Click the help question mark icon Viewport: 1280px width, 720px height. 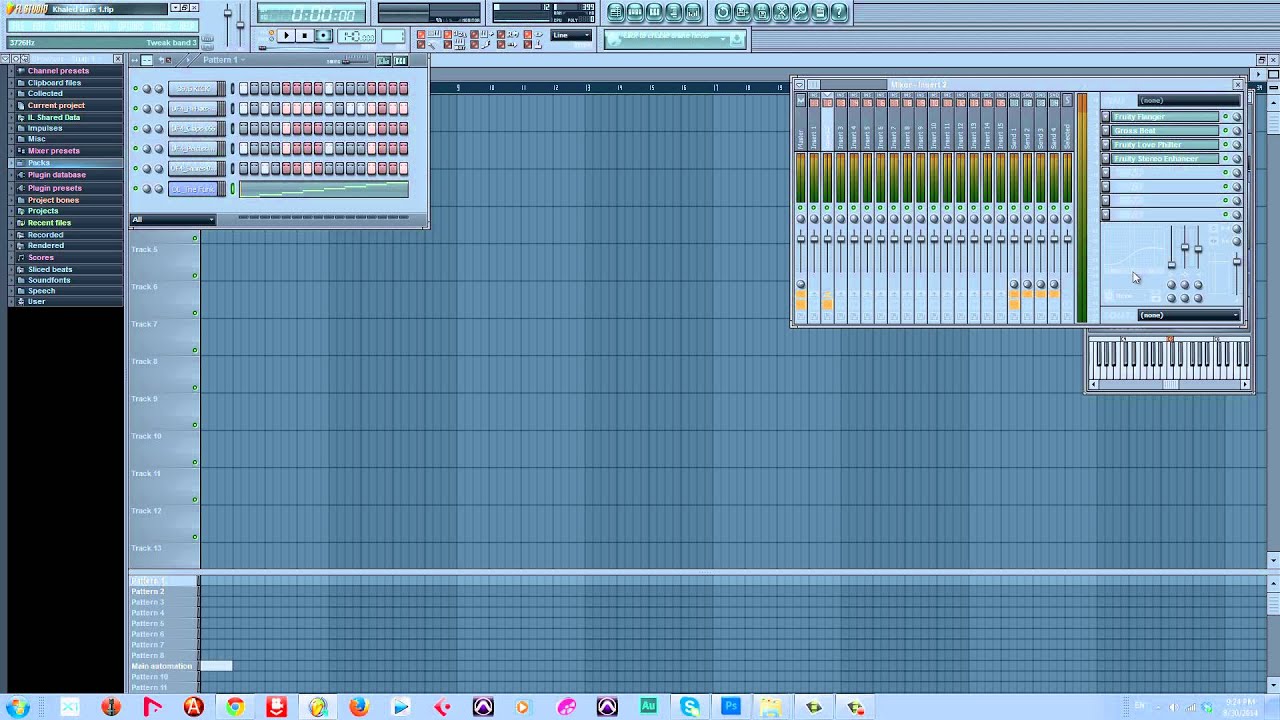coord(839,12)
